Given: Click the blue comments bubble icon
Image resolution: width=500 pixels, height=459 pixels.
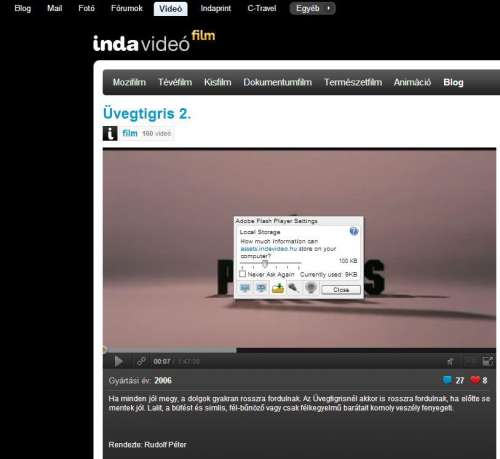Looking at the screenshot, I should tap(447, 380).
